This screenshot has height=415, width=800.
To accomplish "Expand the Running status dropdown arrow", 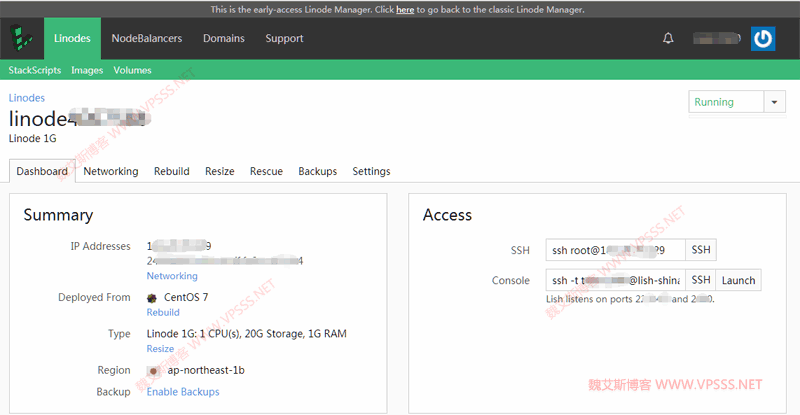I will click(x=775, y=102).
